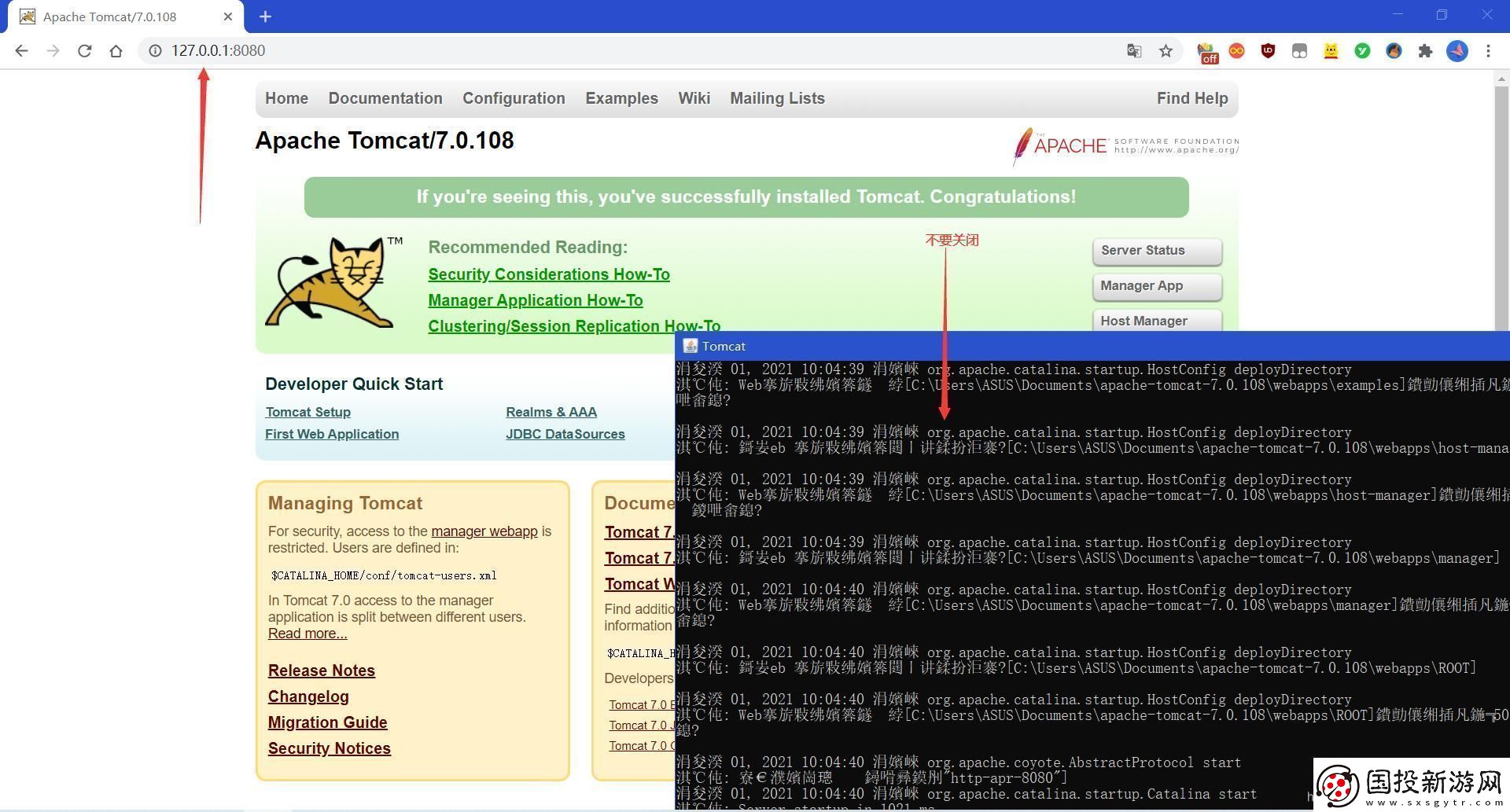This screenshot has width=1510, height=812.
Task: Click the Google Translate page icon
Action: tap(1133, 51)
